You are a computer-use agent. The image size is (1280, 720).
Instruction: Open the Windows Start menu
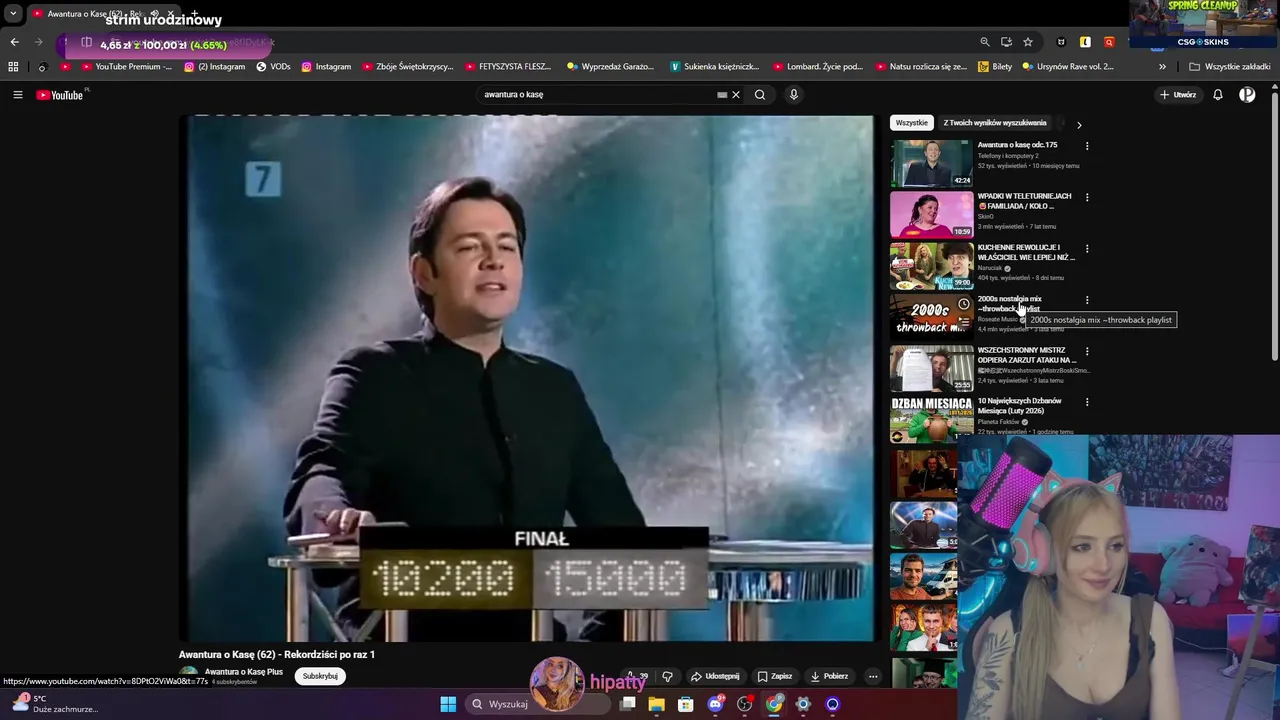click(x=448, y=704)
